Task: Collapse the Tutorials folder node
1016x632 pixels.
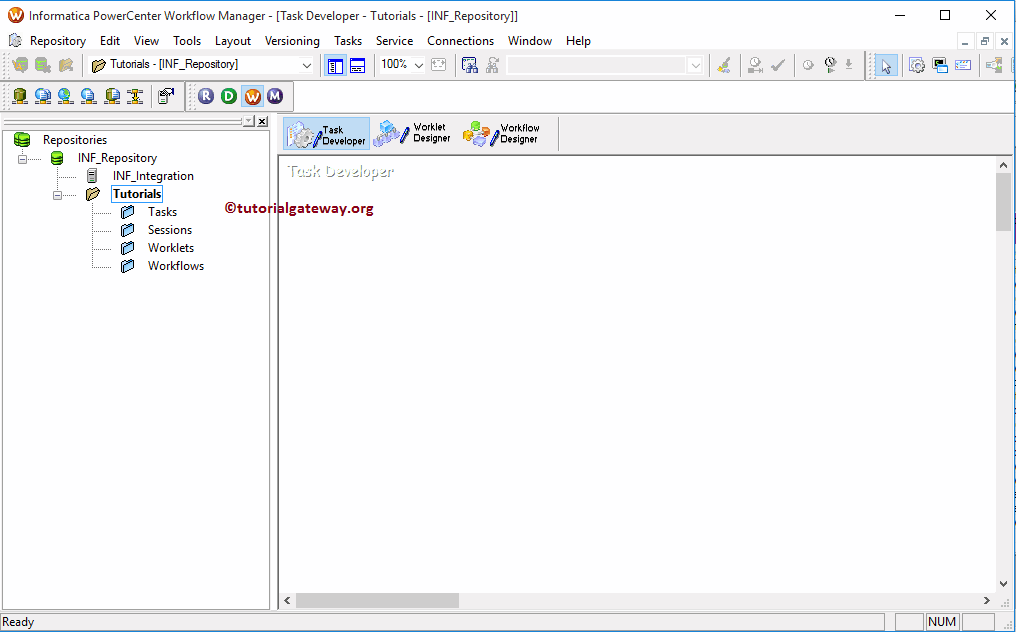Action: pyautogui.click(x=58, y=194)
